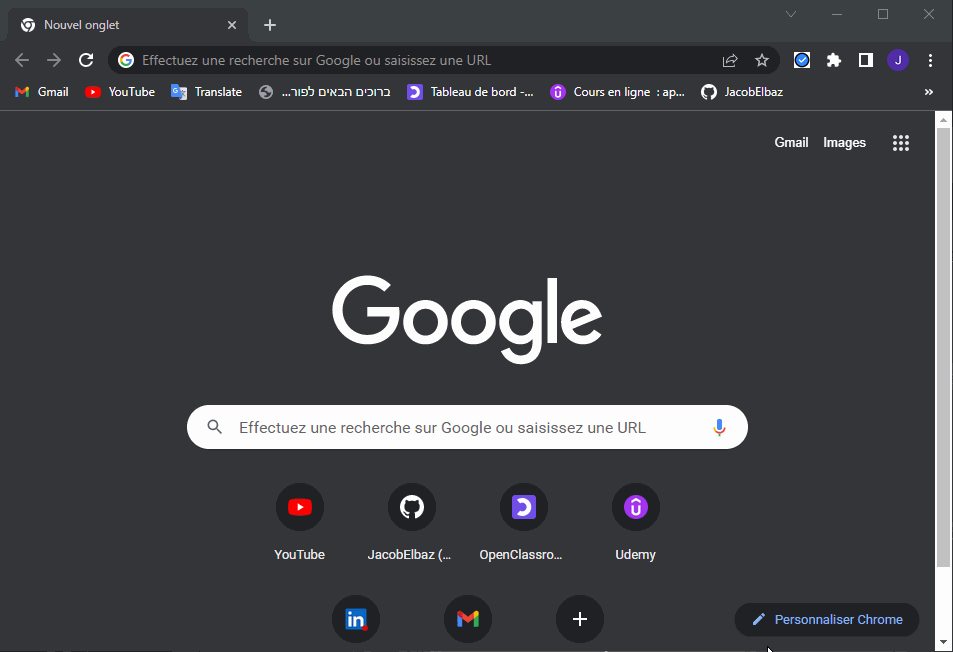The image size is (953, 652).
Task: Open the YouTube bookmark in bookmarks bar
Action: point(120,92)
